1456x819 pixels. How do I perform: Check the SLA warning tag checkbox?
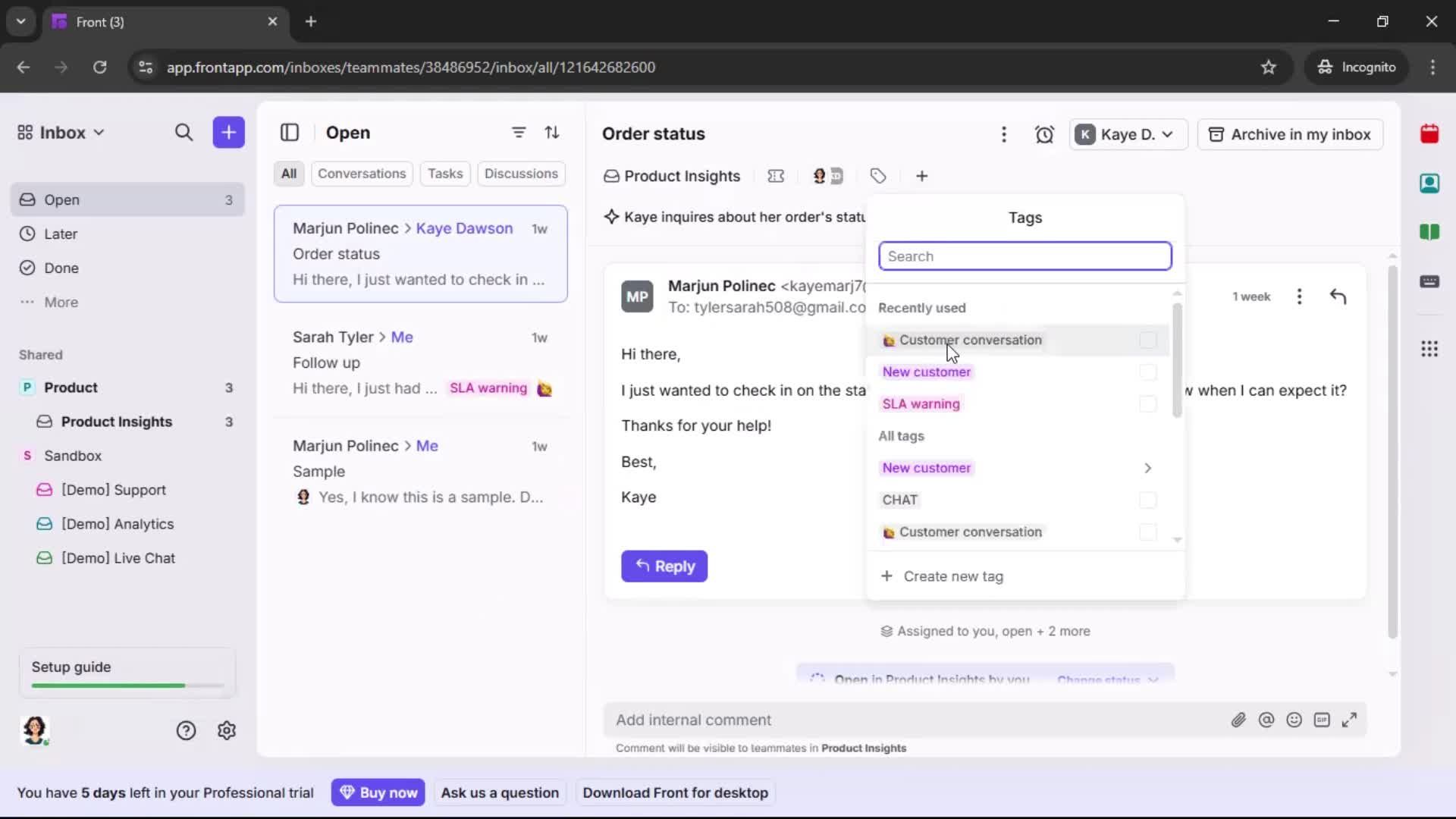pyautogui.click(x=1147, y=403)
